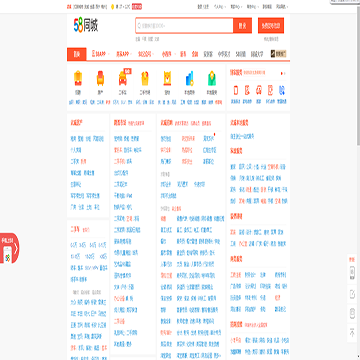Click the magnifier icon inside the search box

(139, 26)
